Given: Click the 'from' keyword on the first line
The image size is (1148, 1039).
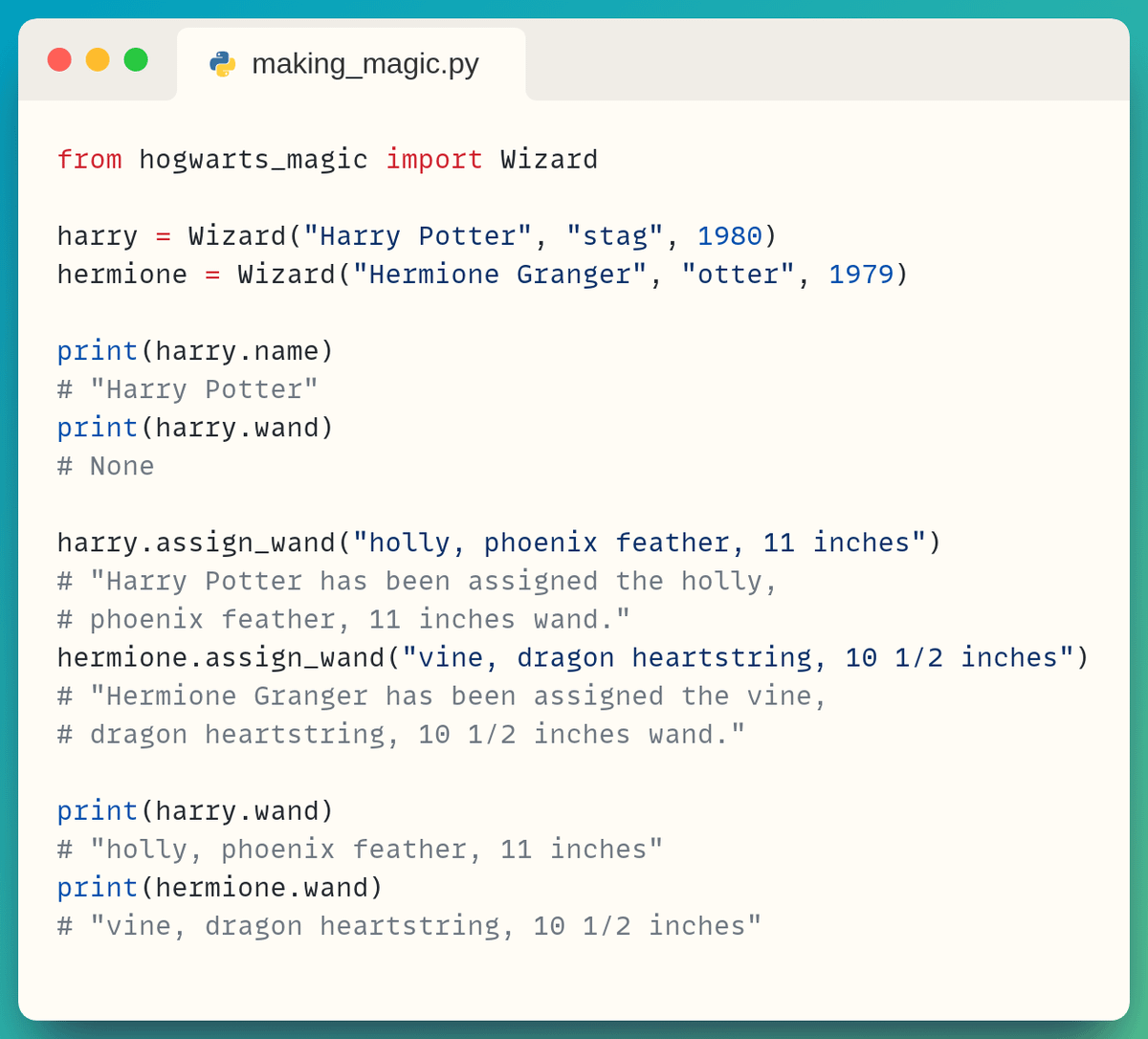Looking at the screenshot, I should (x=89, y=160).
